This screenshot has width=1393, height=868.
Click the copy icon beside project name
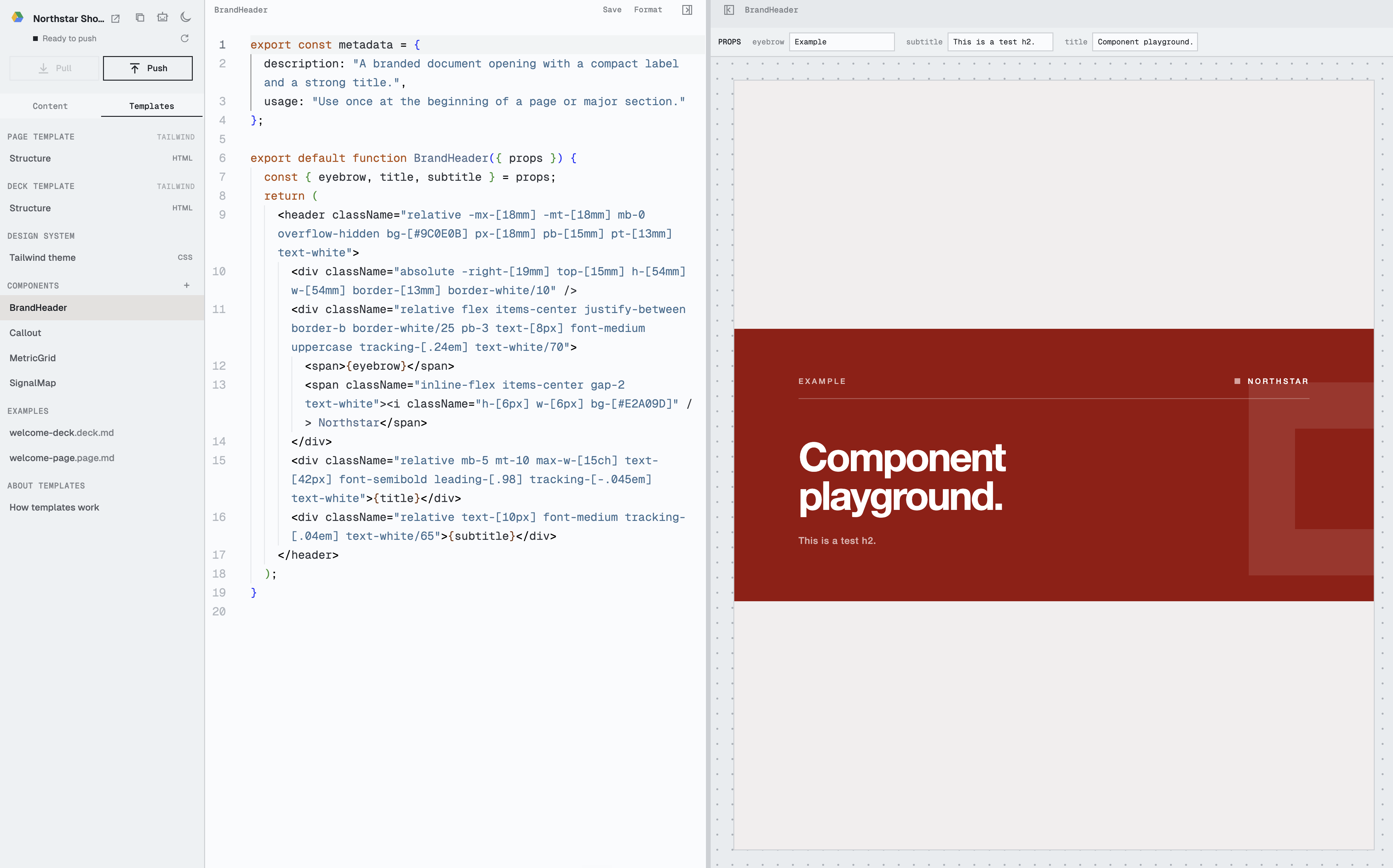tap(140, 17)
